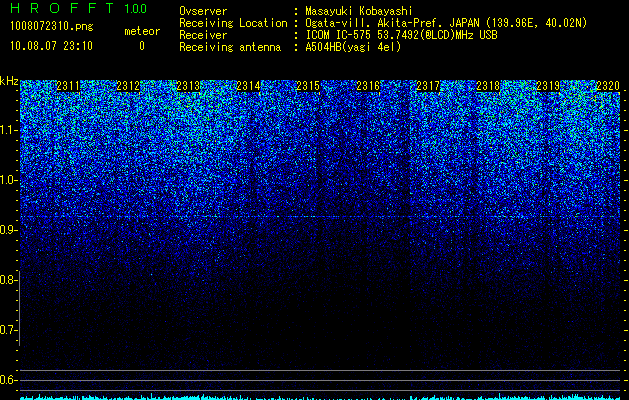This screenshot has height=400, width=629.
Task: Click meteor count value 0
Action: click(142, 46)
